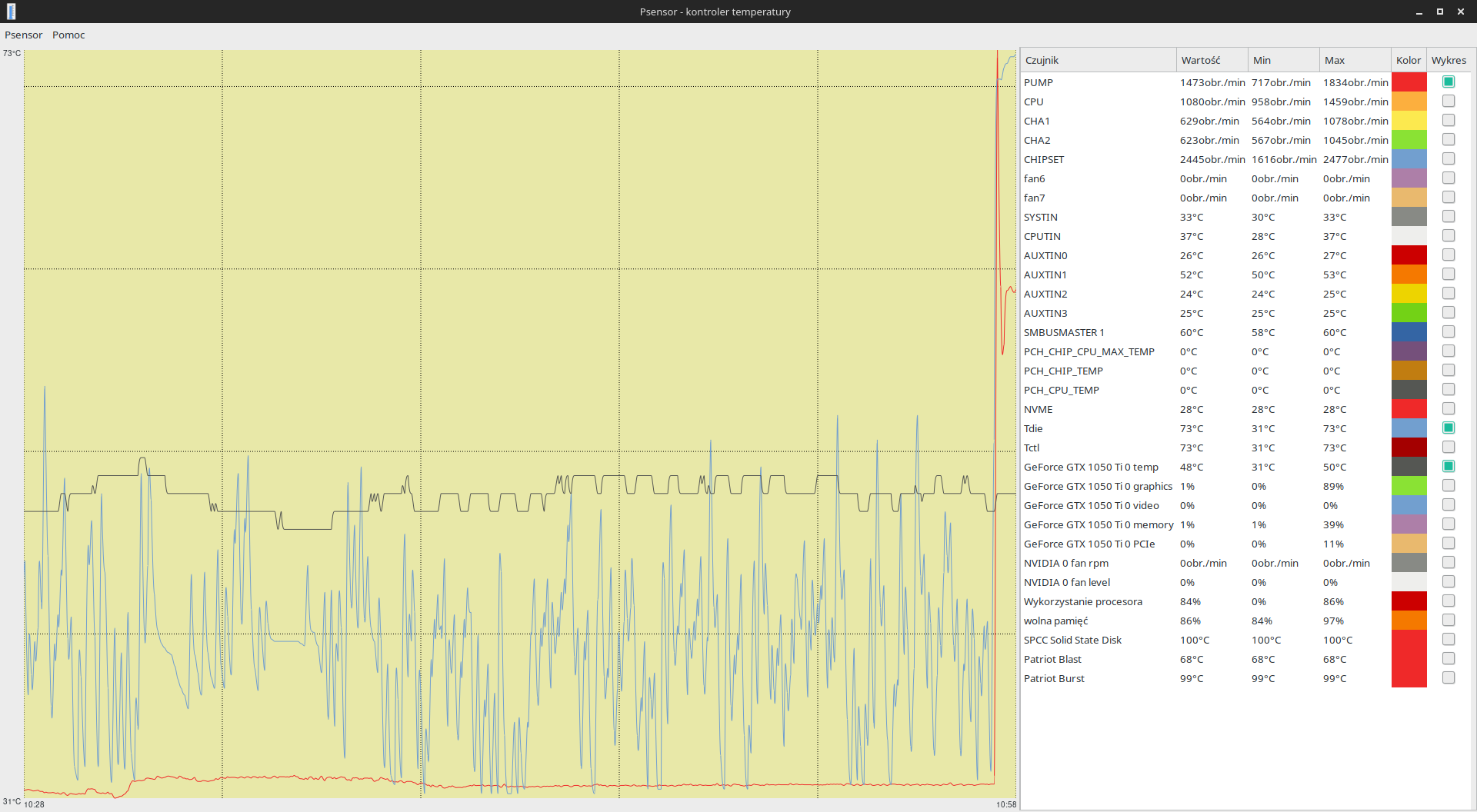Enable graph checkbox for wolna pamięć
The height and width of the screenshot is (812, 1477).
[1449, 620]
